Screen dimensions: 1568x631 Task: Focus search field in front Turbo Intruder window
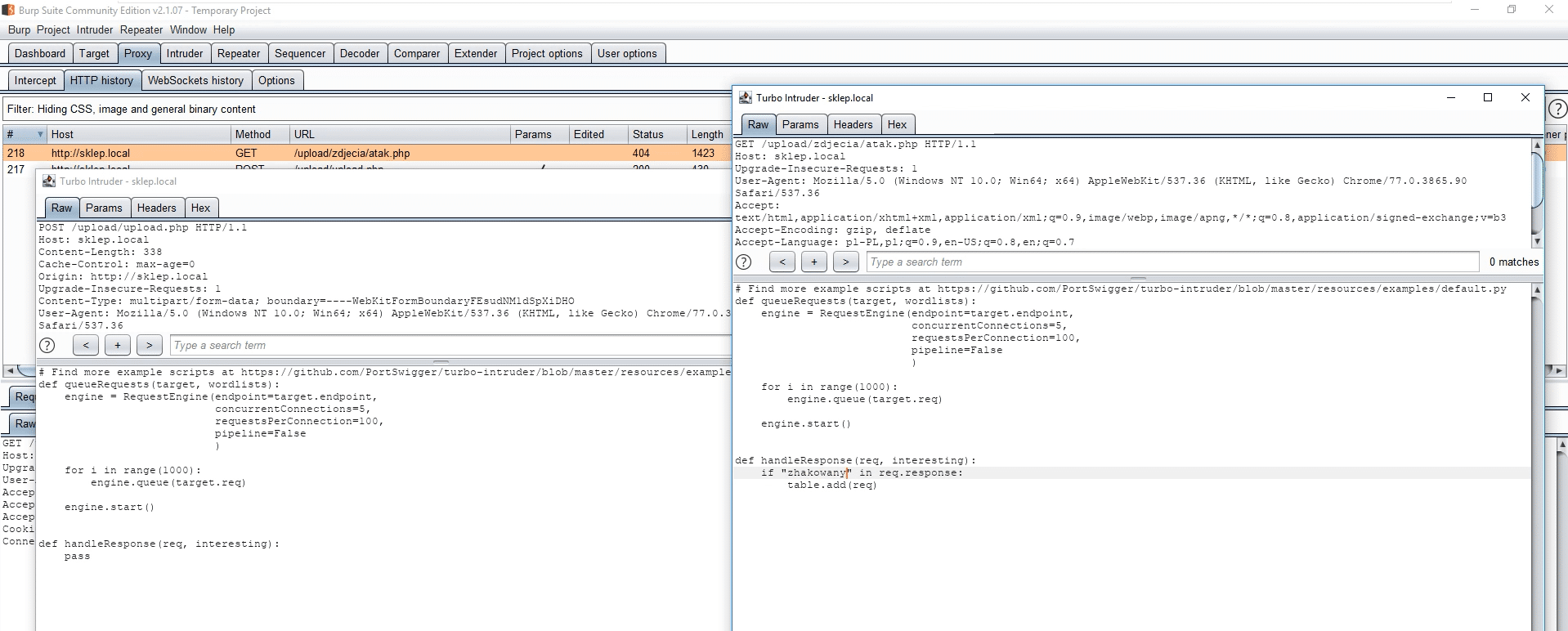pyautogui.click(x=1172, y=262)
